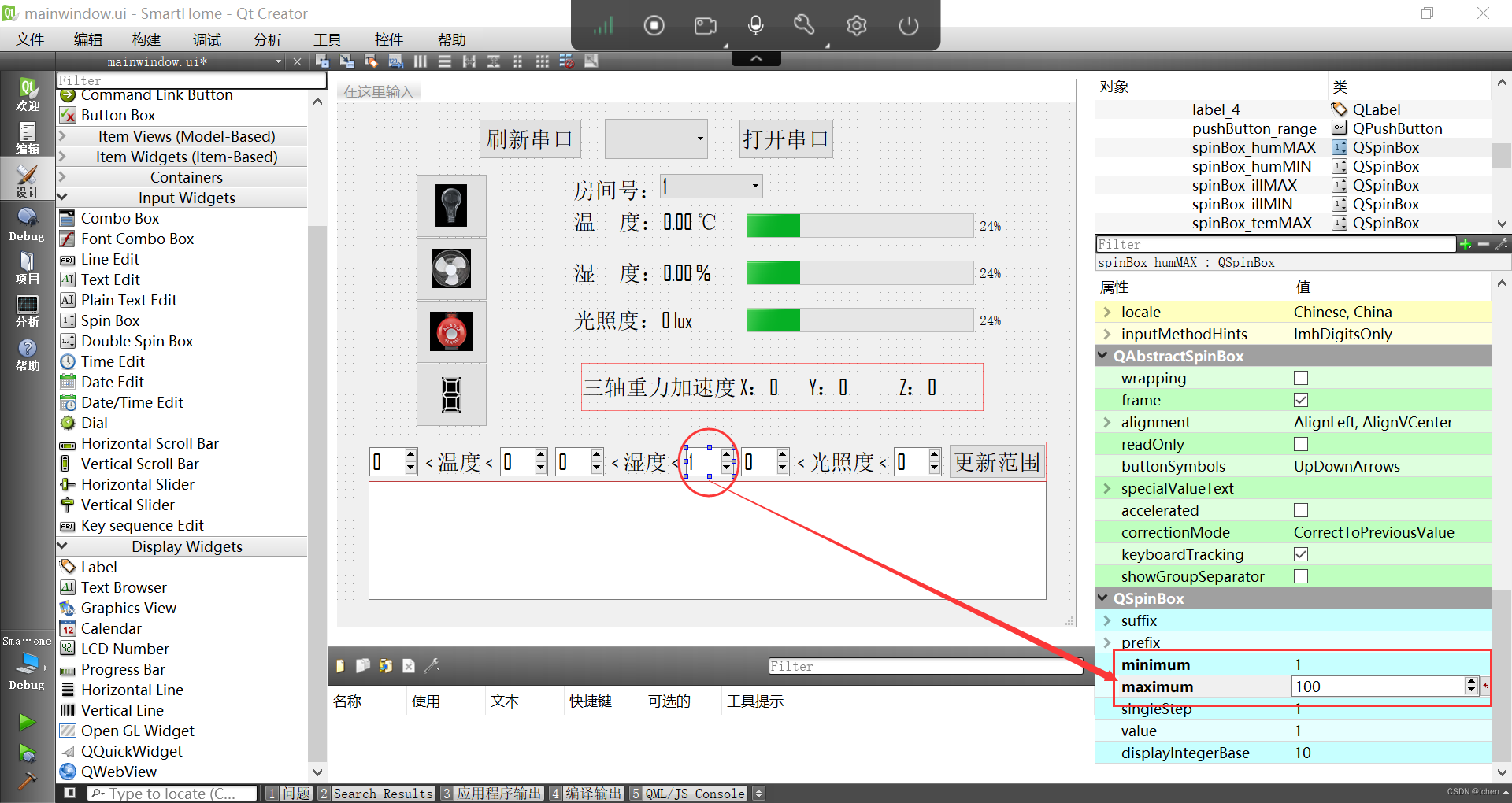Click the light bulb image button on form
Image resolution: width=1512 pixels, height=803 pixels.
pyautogui.click(x=451, y=205)
